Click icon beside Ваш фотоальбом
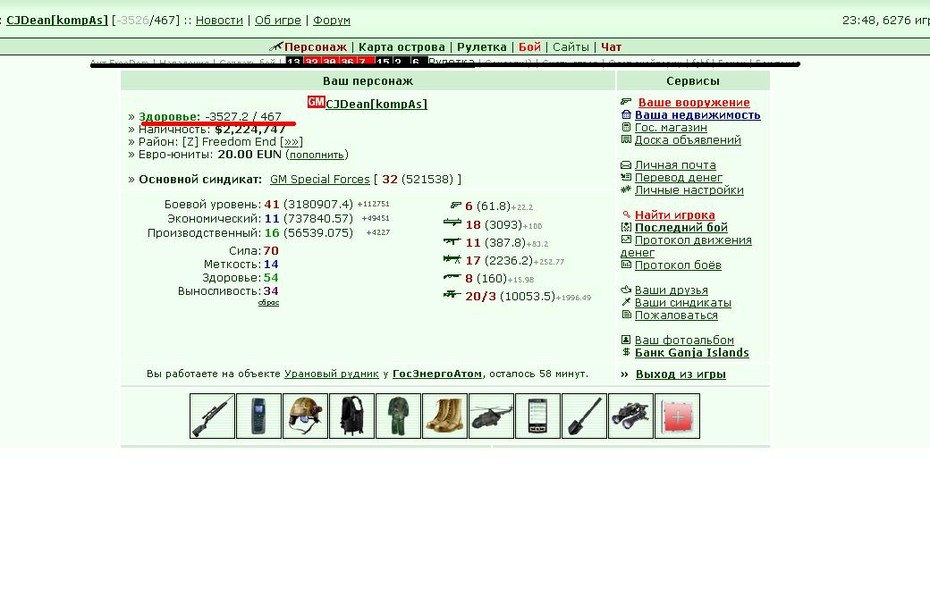Image resolution: width=930 pixels, height=597 pixels. (x=626, y=340)
